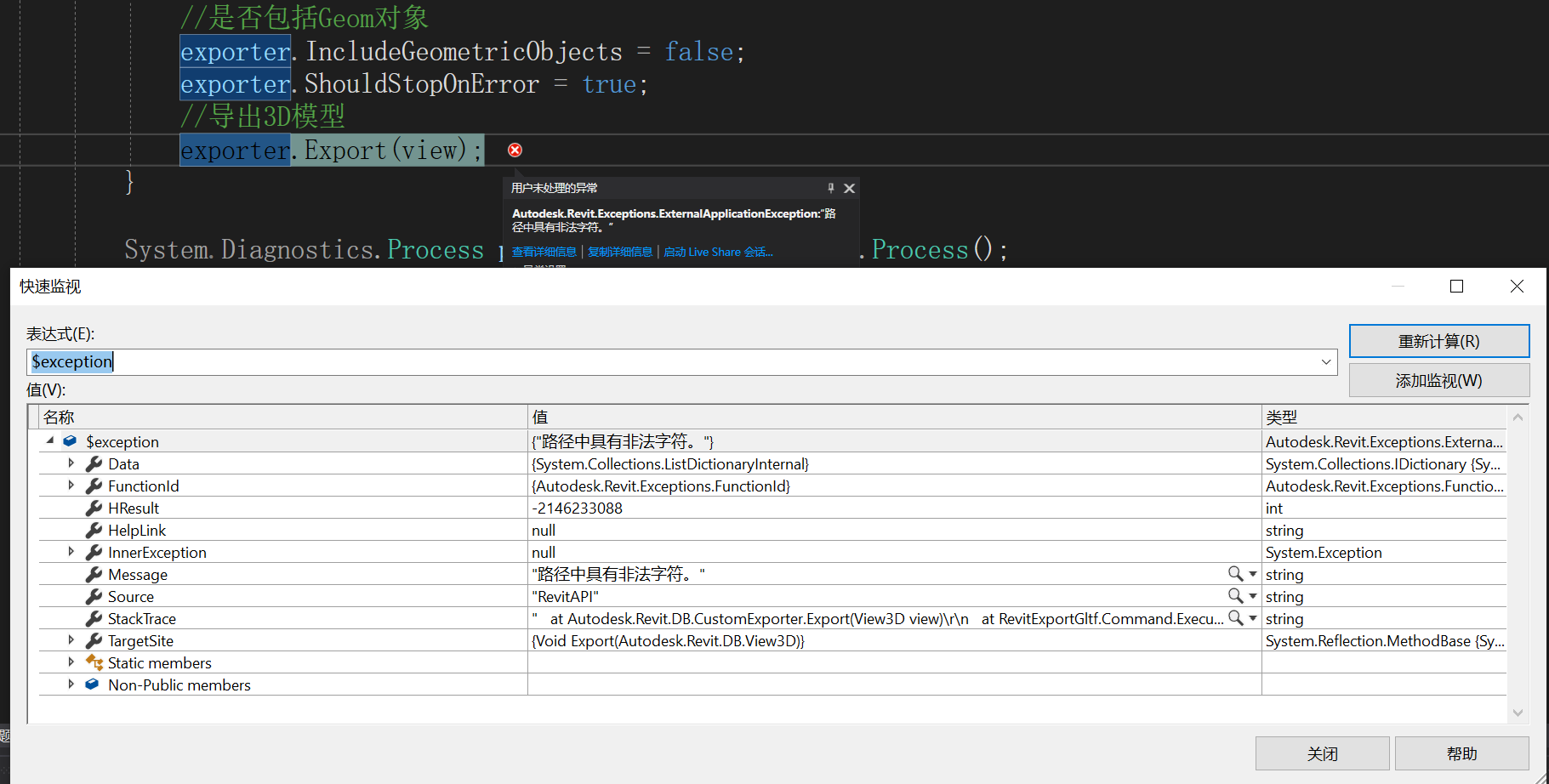Click the scroll up arrow of value list
Viewport: 1549px width, 784px height.
(1518, 417)
